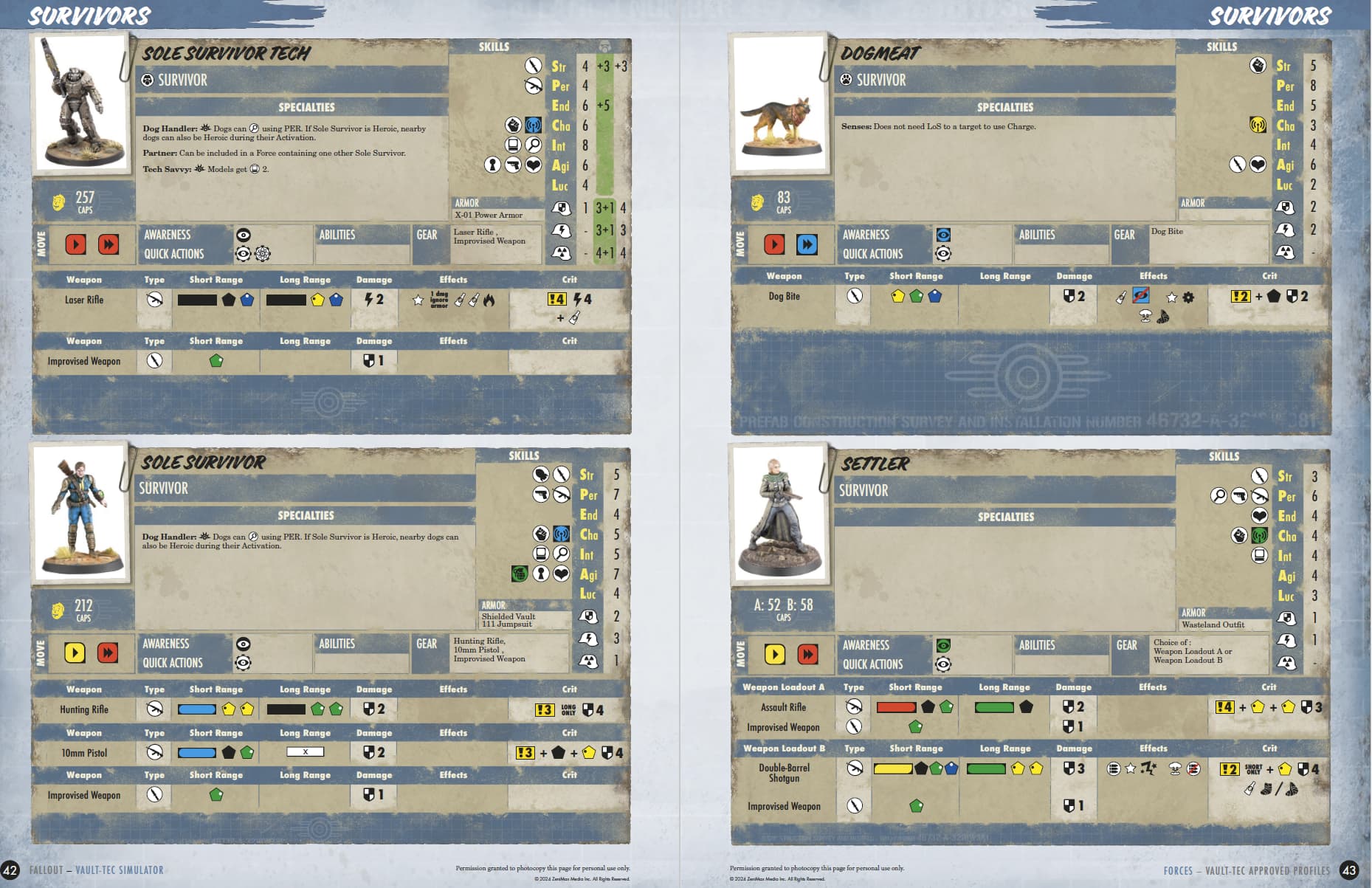This screenshot has height=888, width=1372.
Task: Click 'FALLOUT – VAULT-TEC SIMULATOR' footer text
Action: click(97, 870)
